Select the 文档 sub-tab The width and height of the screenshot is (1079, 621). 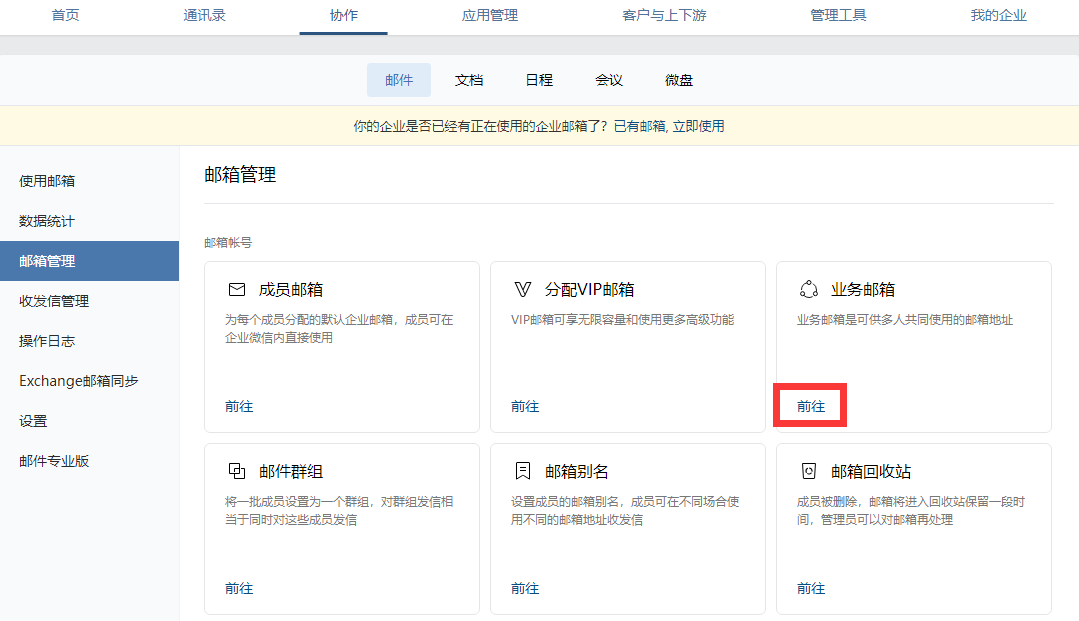[469, 80]
